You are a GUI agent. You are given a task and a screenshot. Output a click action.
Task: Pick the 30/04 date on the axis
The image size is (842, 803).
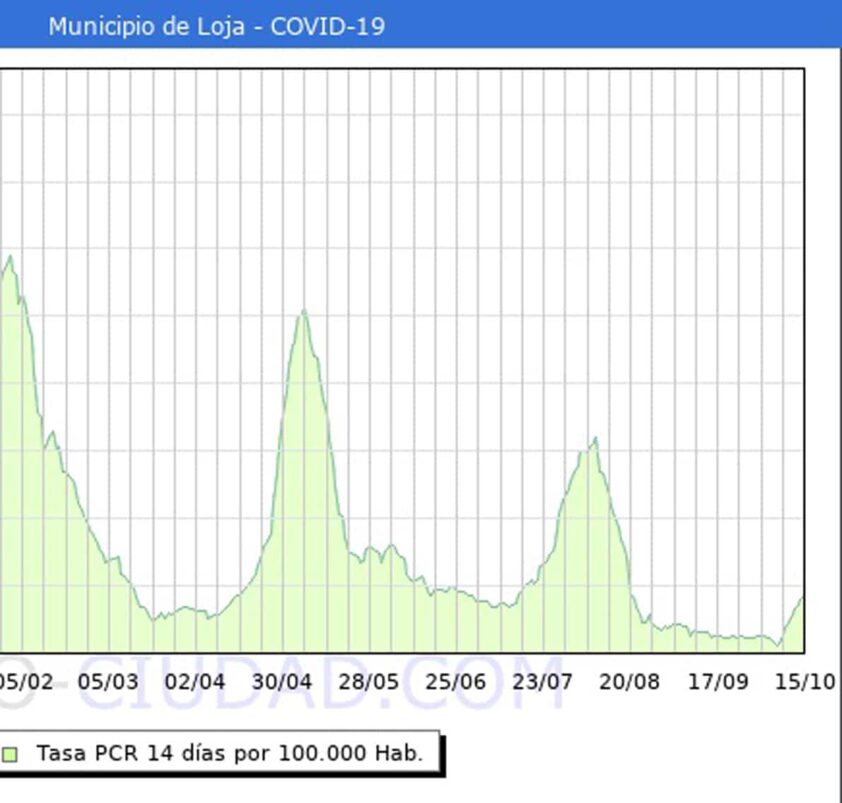282,682
